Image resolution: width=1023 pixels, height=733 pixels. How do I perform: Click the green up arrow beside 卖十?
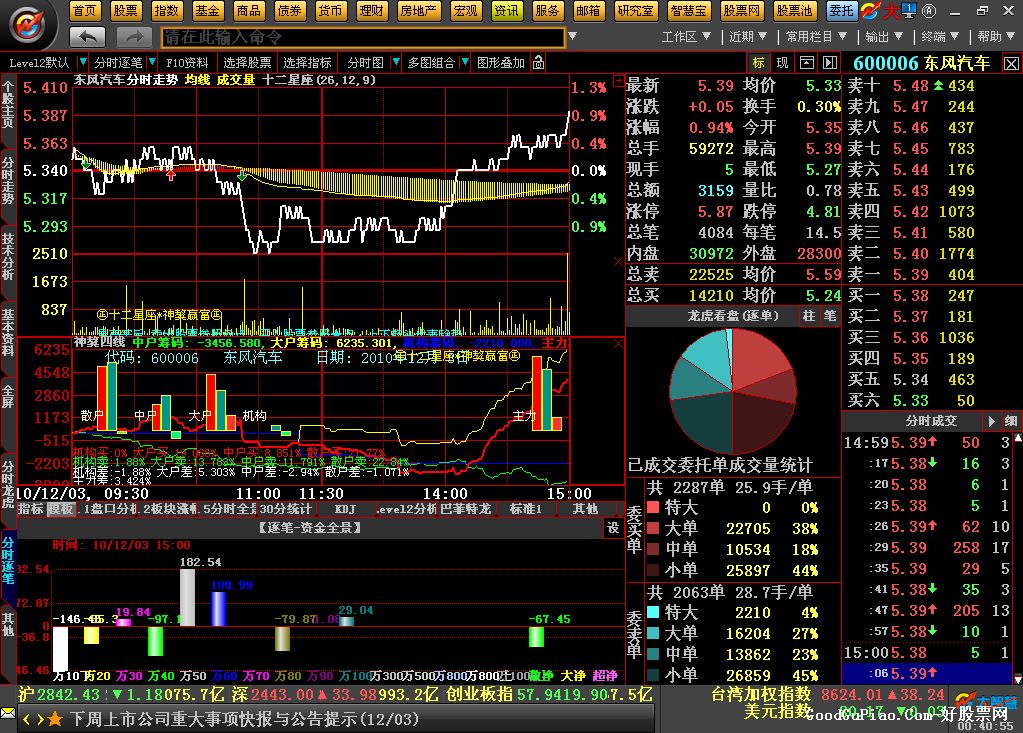coord(938,85)
